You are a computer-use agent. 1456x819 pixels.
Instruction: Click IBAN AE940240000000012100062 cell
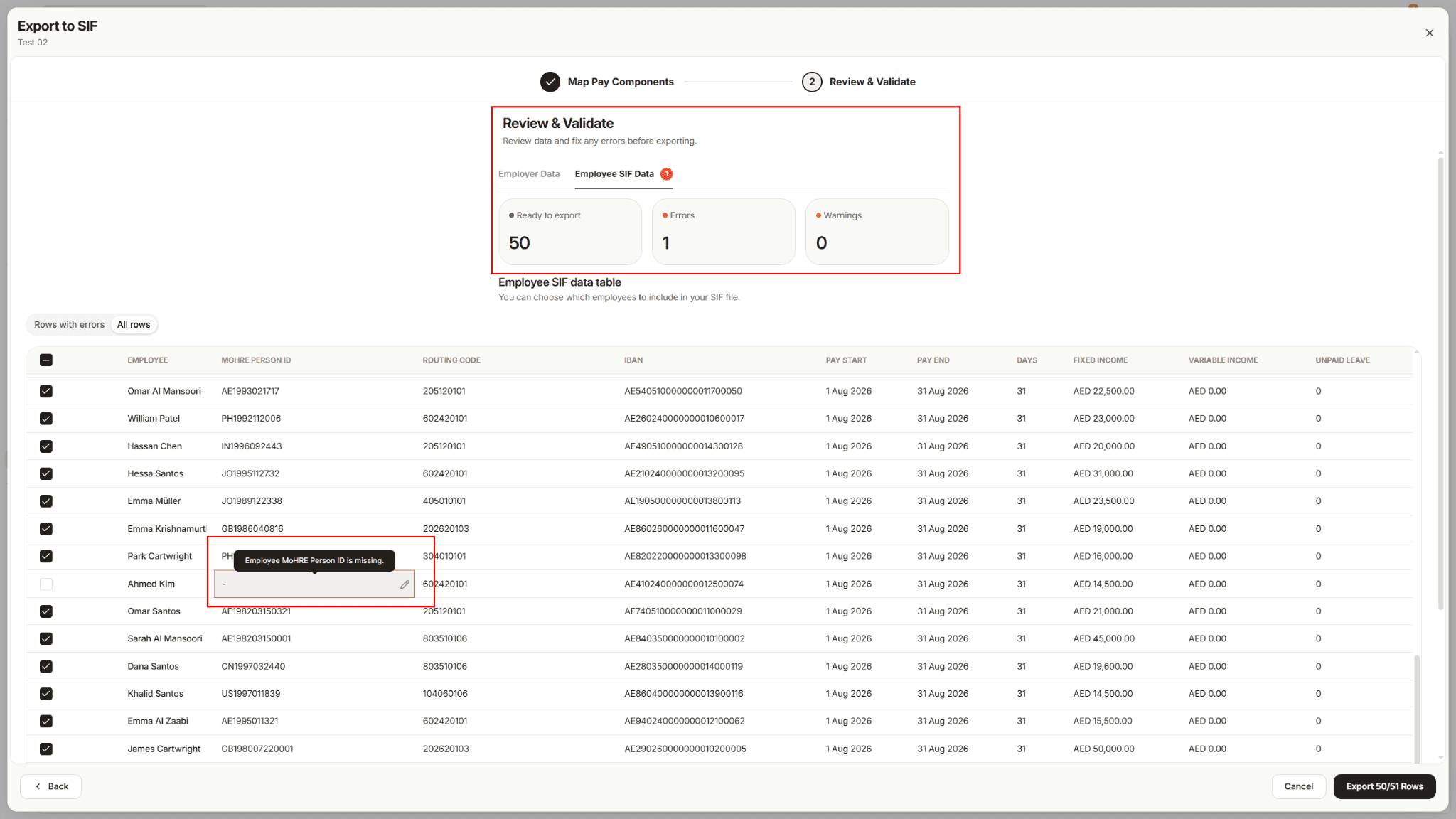[684, 721]
